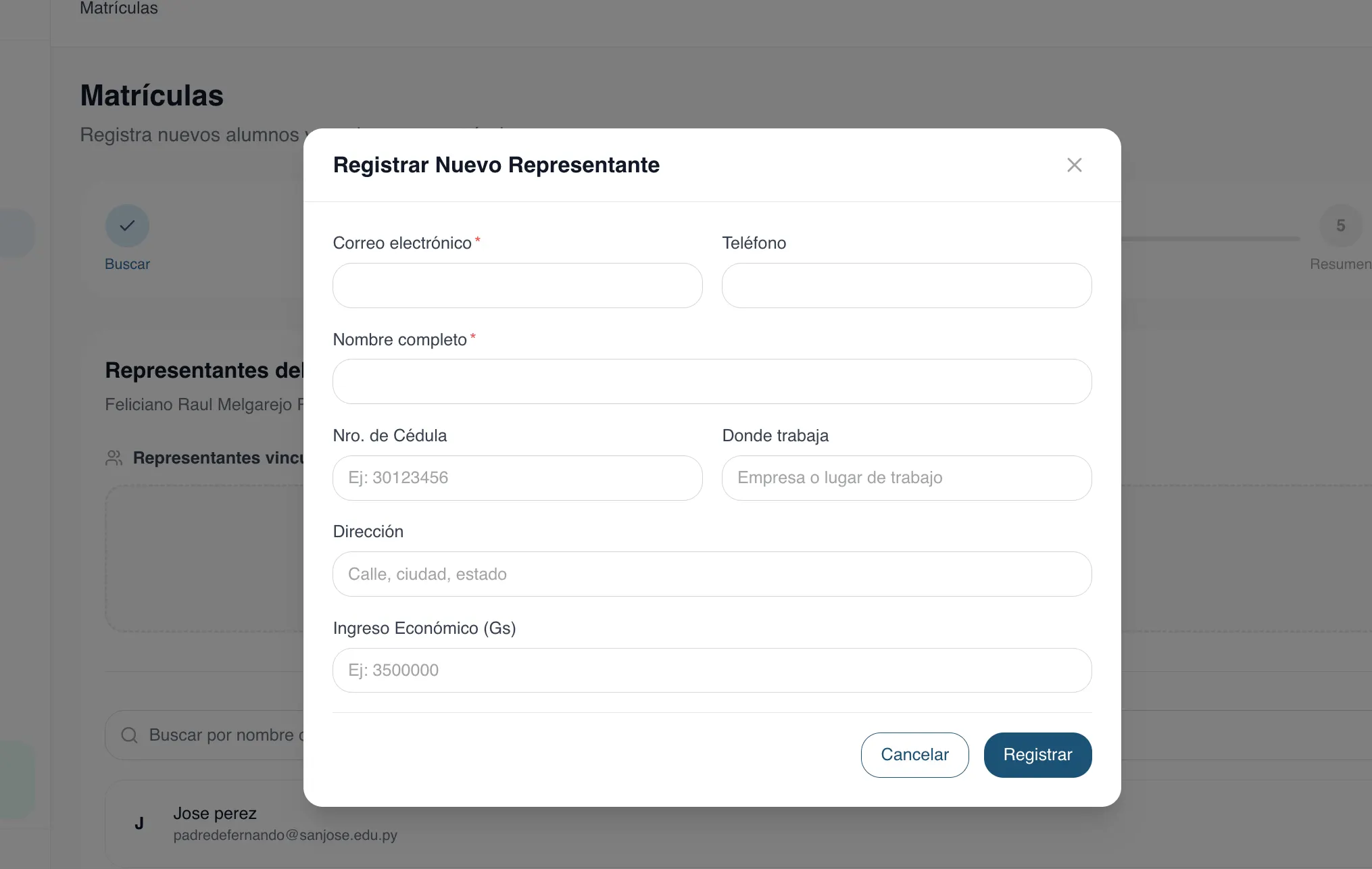Click the Nombre completo field
Screen dimensions: 1372x869
coord(712,381)
